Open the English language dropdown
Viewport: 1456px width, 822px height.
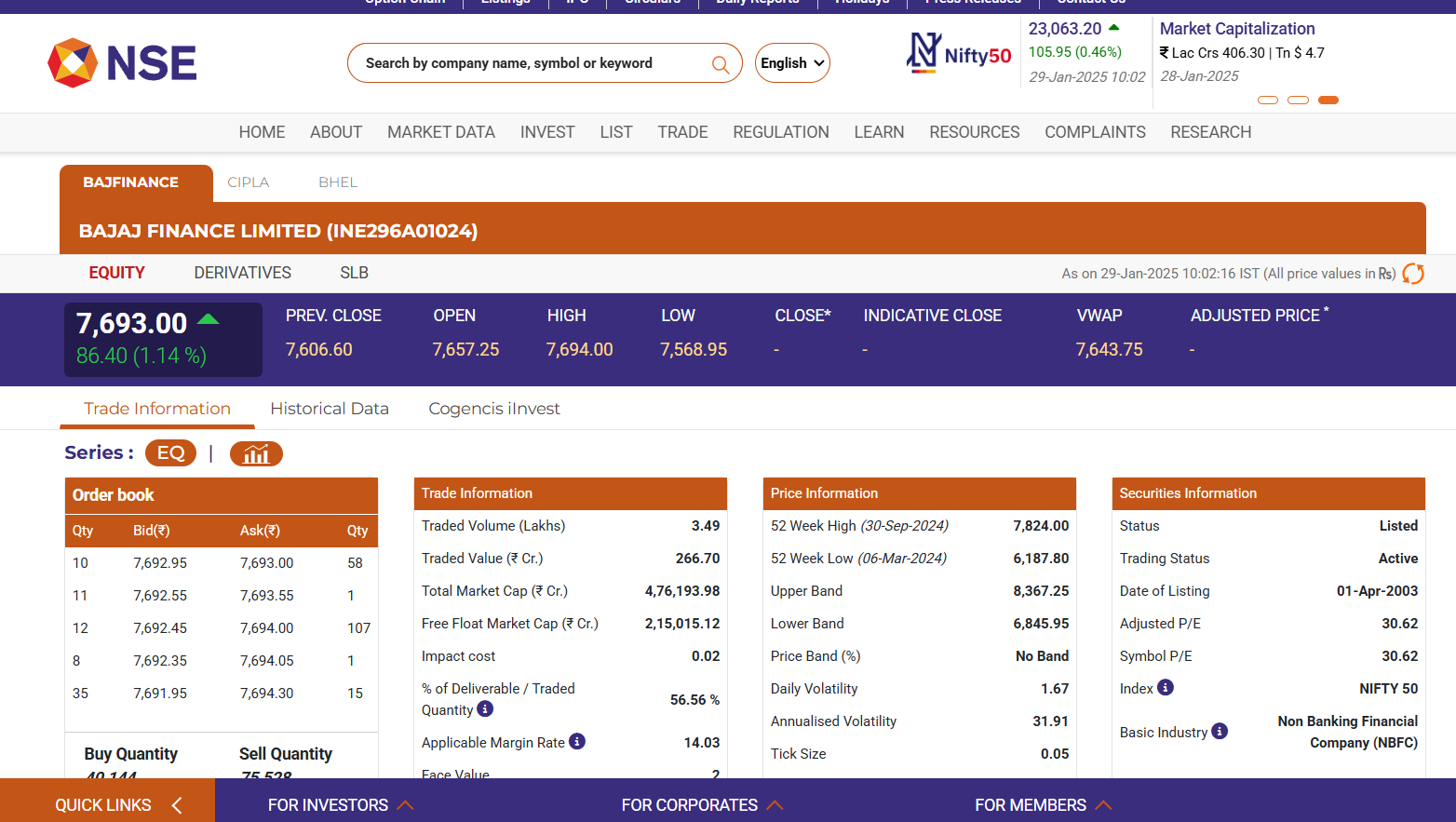(792, 63)
